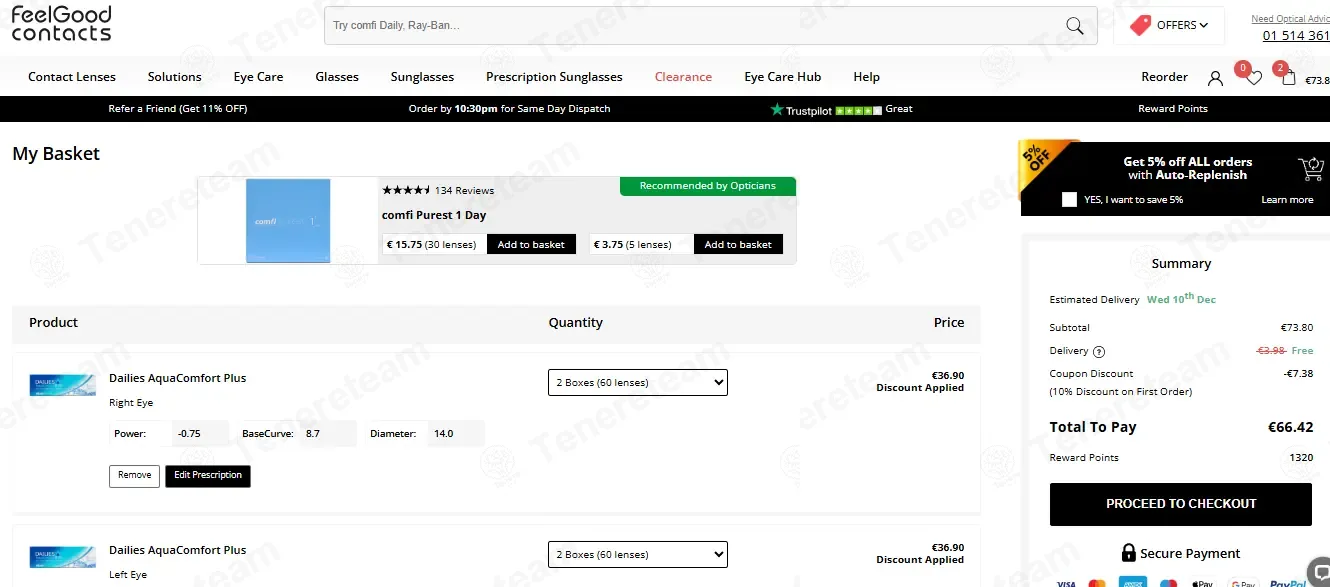Open the account profile icon
The height and width of the screenshot is (587, 1330).
coord(1215,77)
